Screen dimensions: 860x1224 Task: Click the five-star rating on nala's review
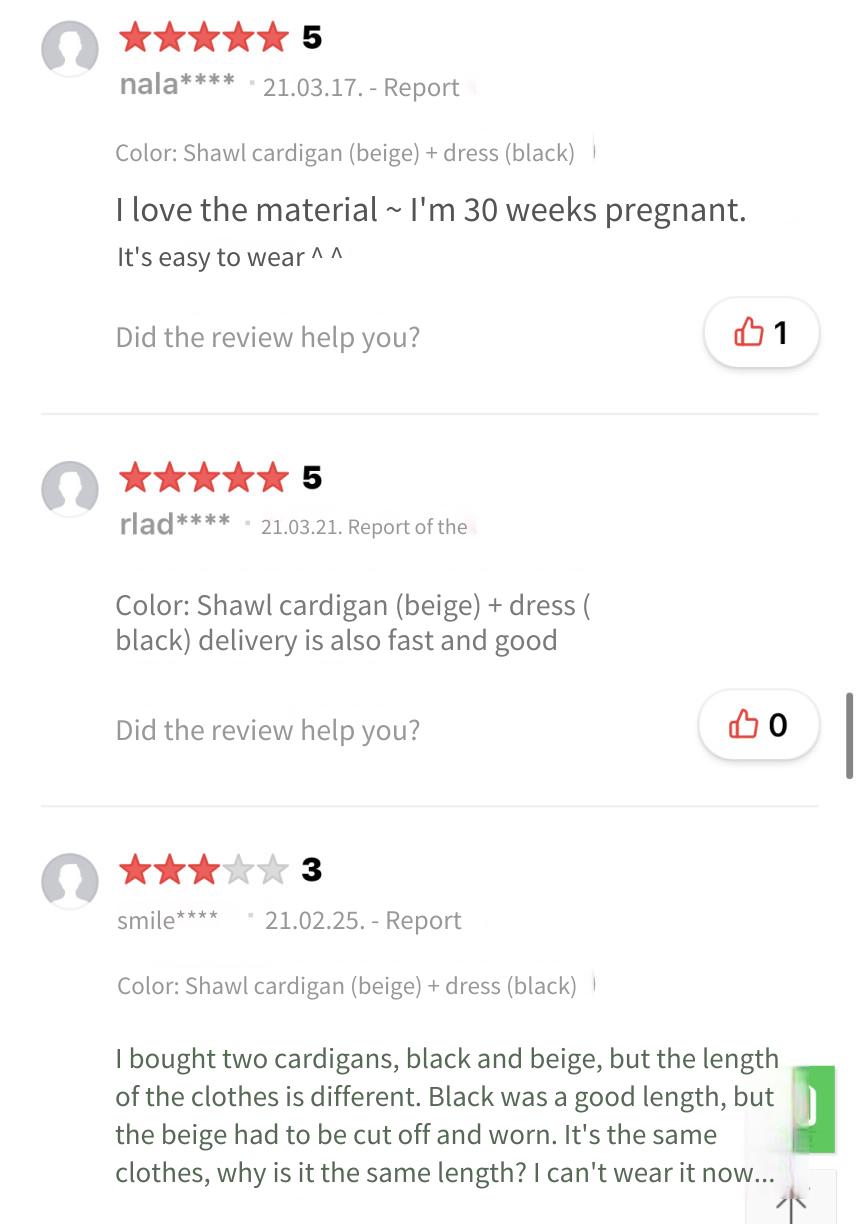point(203,38)
